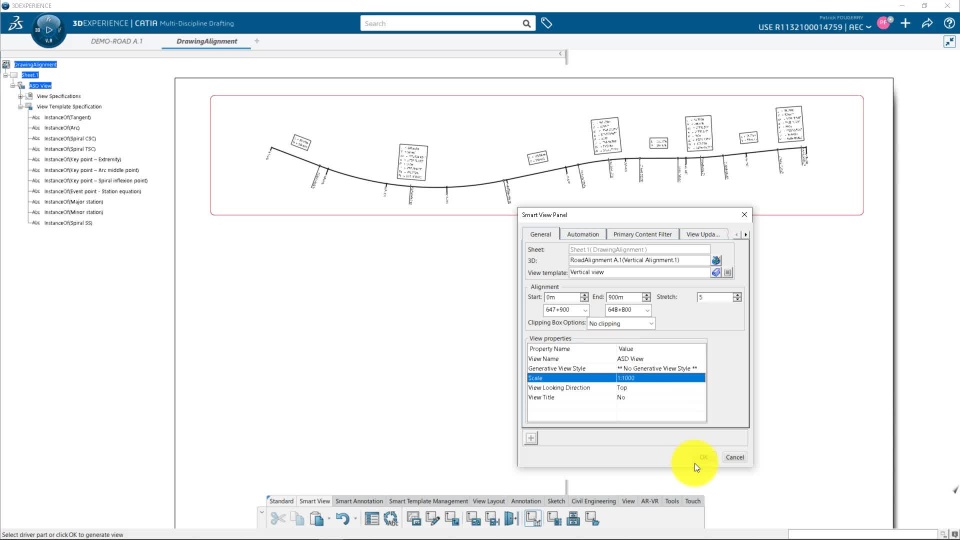Select the General tab
Screen dimensions: 960x540
[541, 234]
